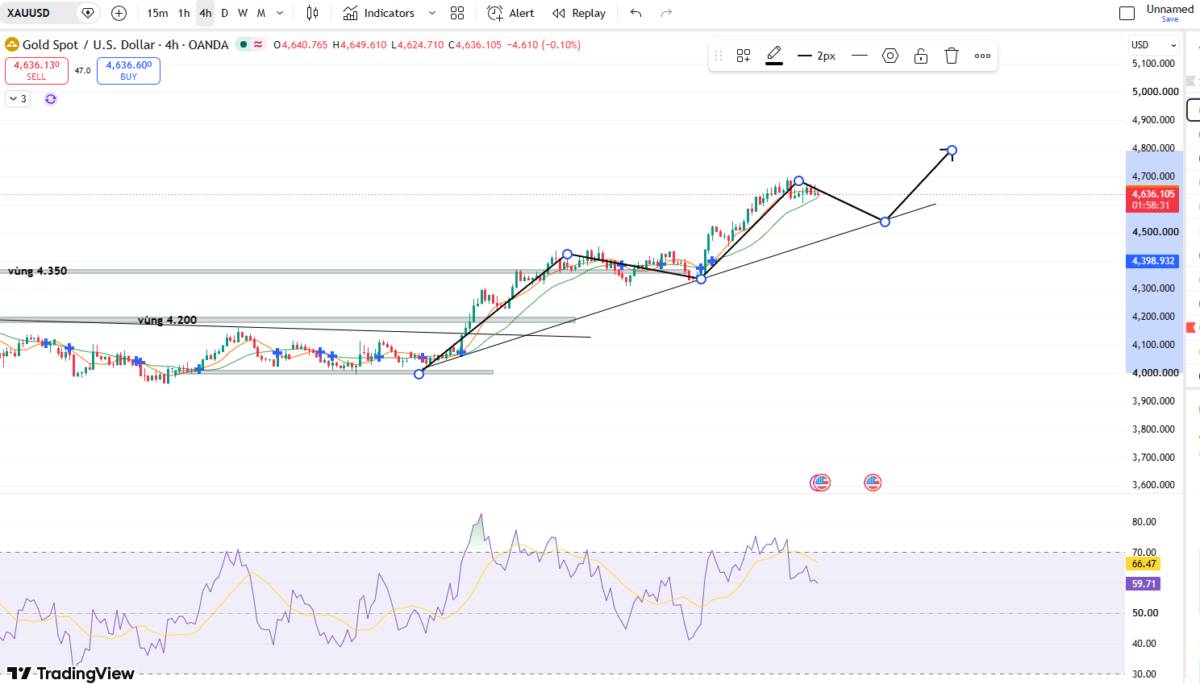The height and width of the screenshot is (684, 1200).
Task: Open the candlestick chart type selector
Action: [x=313, y=13]
